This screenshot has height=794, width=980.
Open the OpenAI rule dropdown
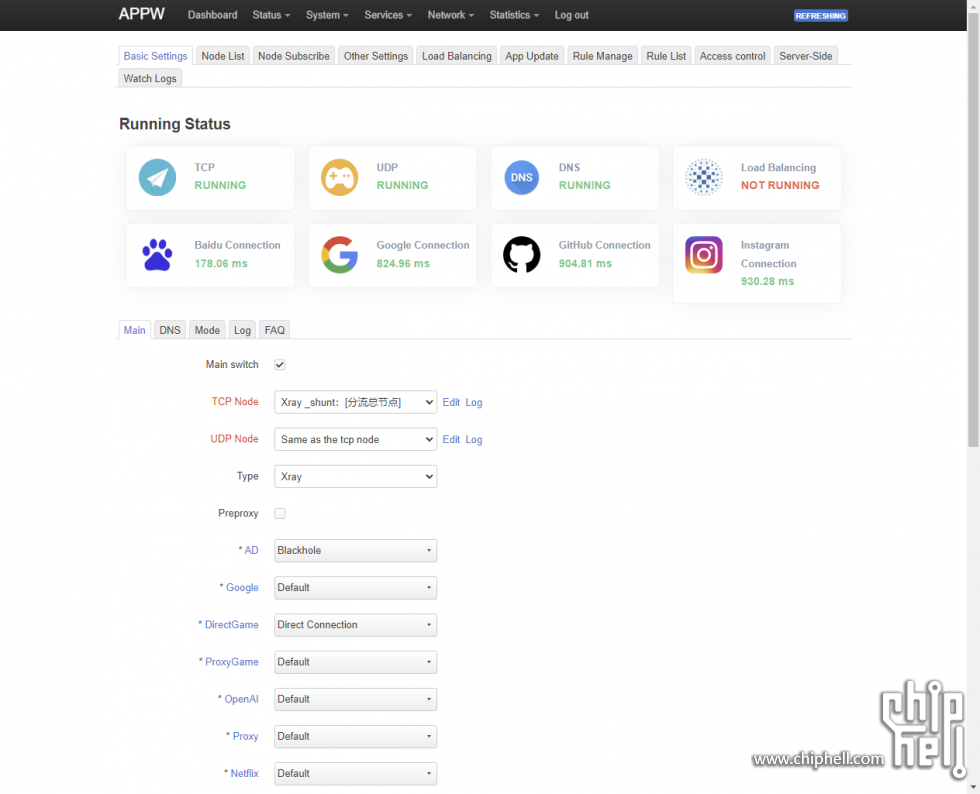click(x=356, y=700)
